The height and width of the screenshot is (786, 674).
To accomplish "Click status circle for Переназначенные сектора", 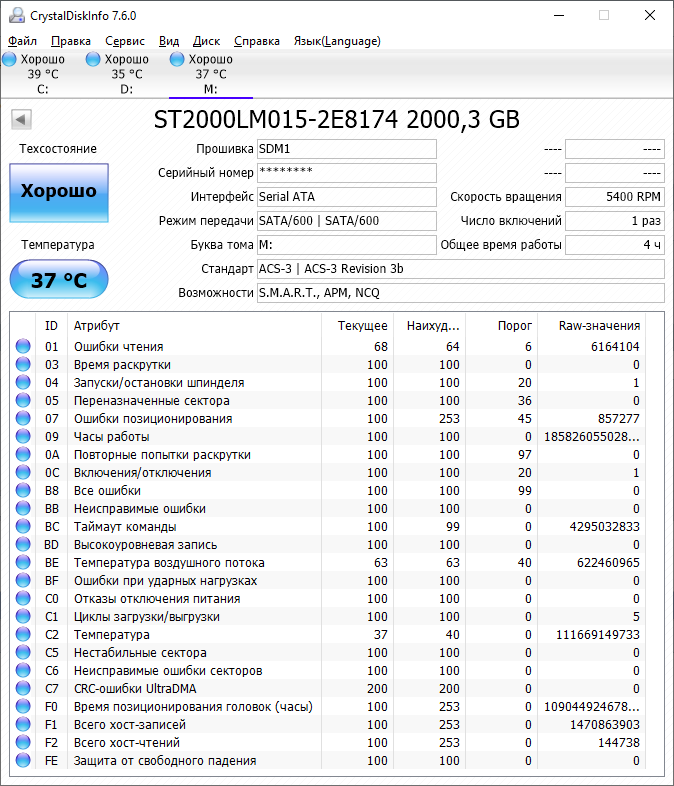I will [x=23, y=401].
